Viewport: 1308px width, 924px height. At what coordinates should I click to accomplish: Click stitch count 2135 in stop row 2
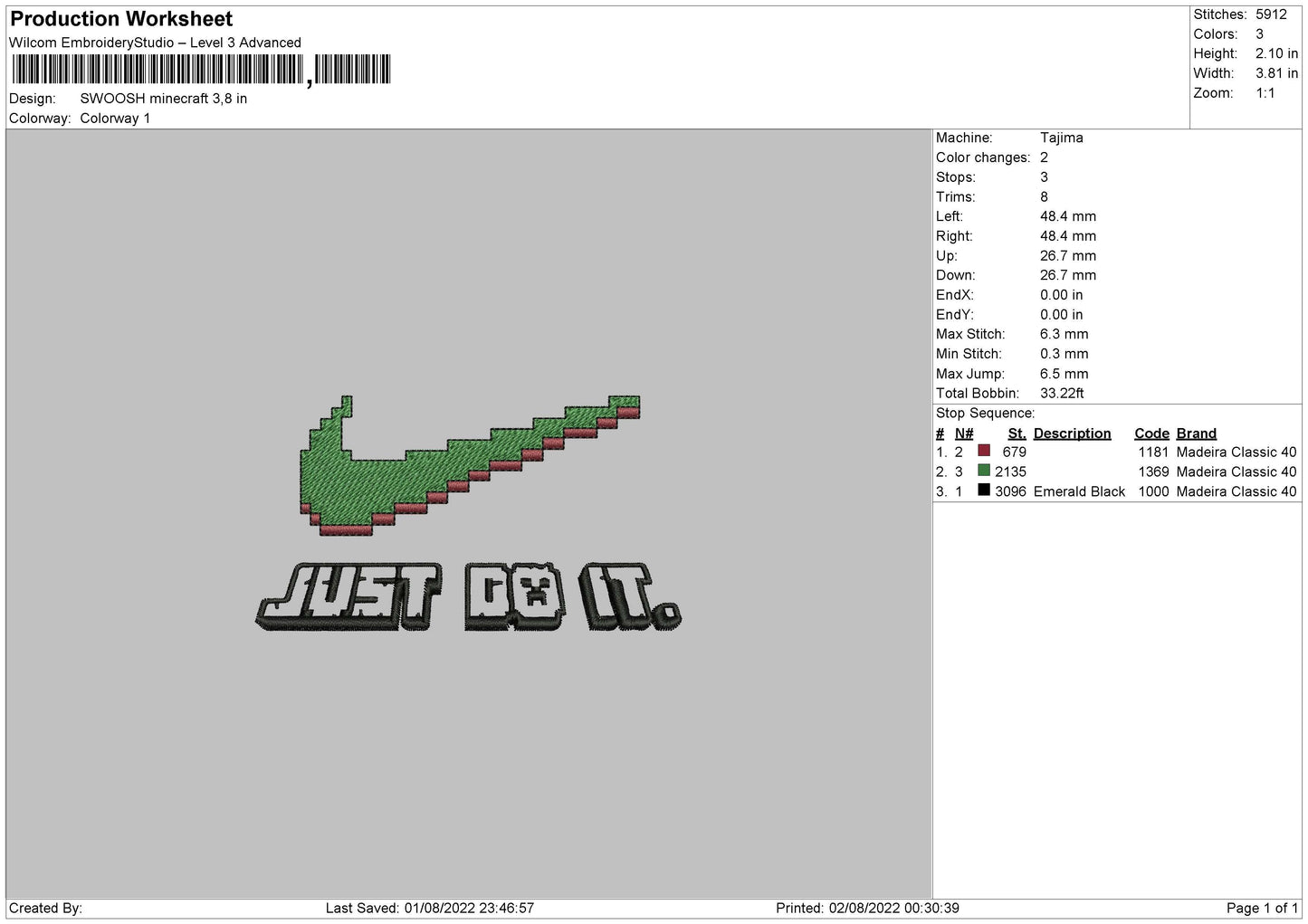point(1011,472)
